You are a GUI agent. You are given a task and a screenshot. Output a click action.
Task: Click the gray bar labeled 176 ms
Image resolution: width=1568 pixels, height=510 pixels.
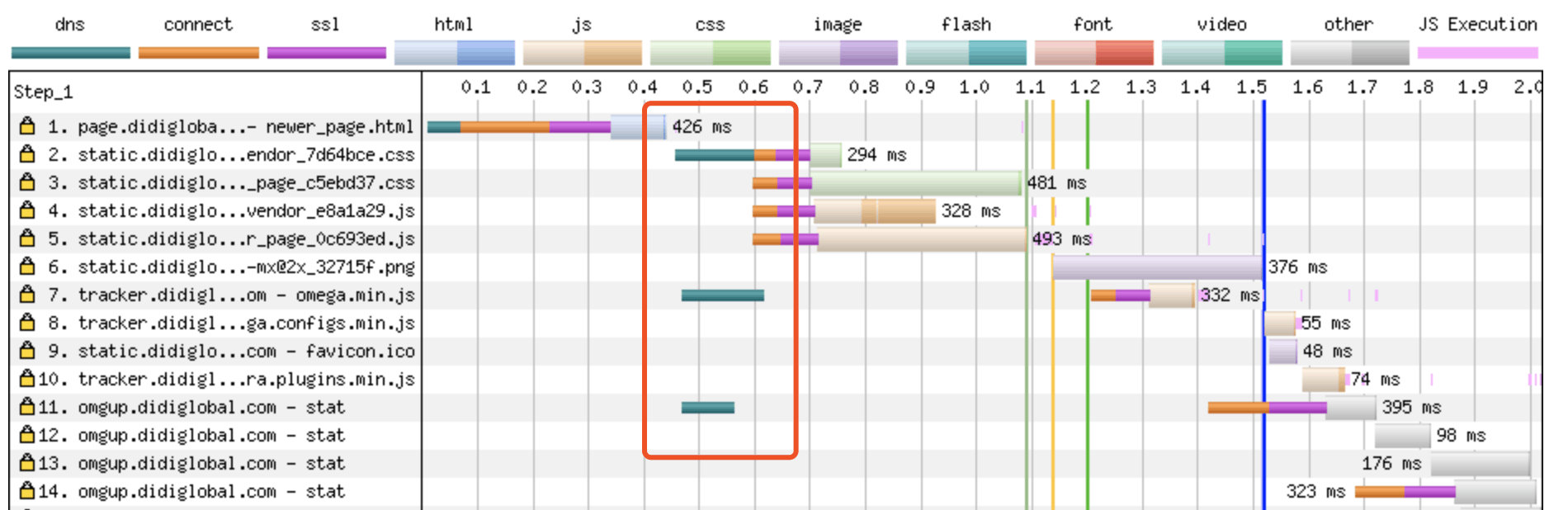(x=1481, y=463)
